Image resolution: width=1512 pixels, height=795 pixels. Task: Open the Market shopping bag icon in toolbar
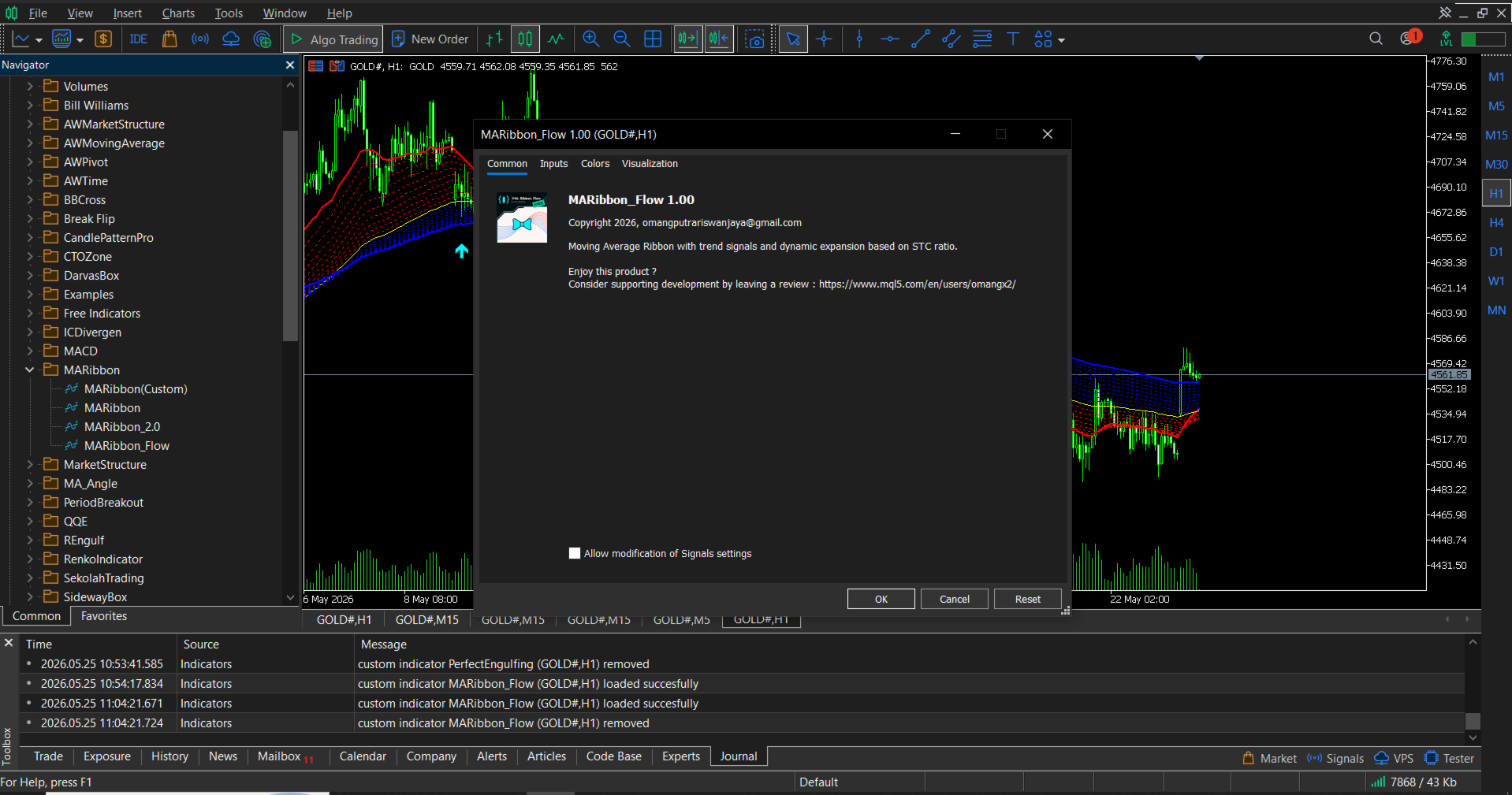pyautogui.click(x=169, y=39)
